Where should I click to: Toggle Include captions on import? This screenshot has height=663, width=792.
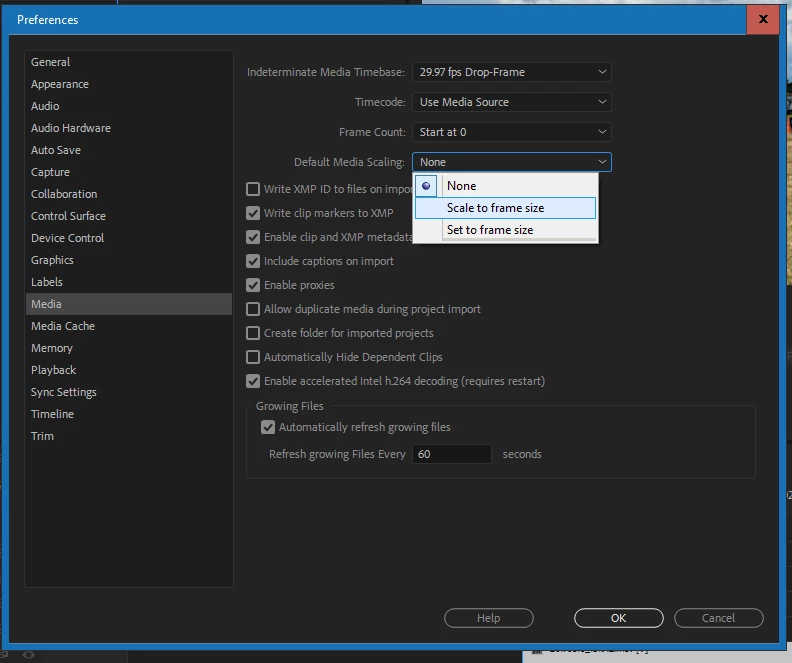point(253,261)
